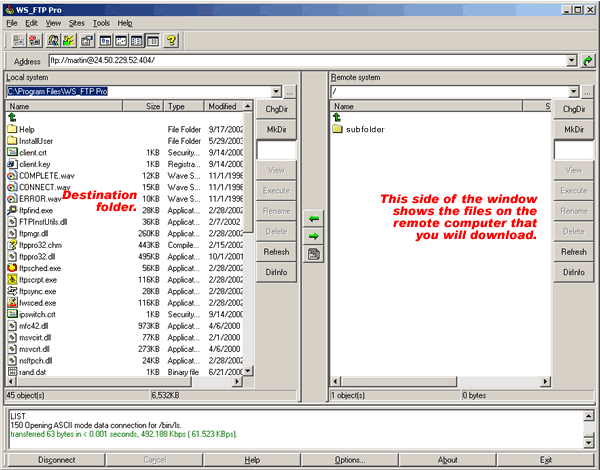The width and height of the screenshot is (600, 470).
Task: Open the Sites menu
Action: [77, 23]
